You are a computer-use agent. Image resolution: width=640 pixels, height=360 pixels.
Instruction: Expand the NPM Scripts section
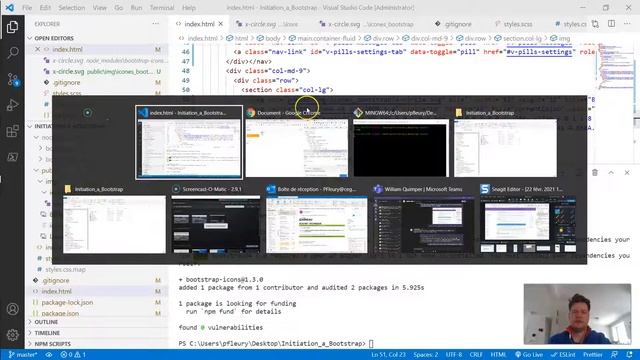(52, 344)
